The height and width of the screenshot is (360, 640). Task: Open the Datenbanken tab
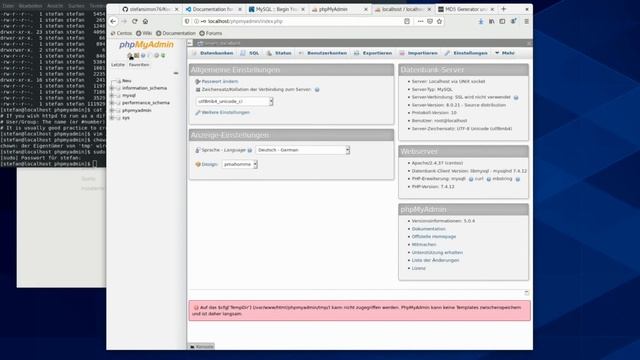(212, 53)
